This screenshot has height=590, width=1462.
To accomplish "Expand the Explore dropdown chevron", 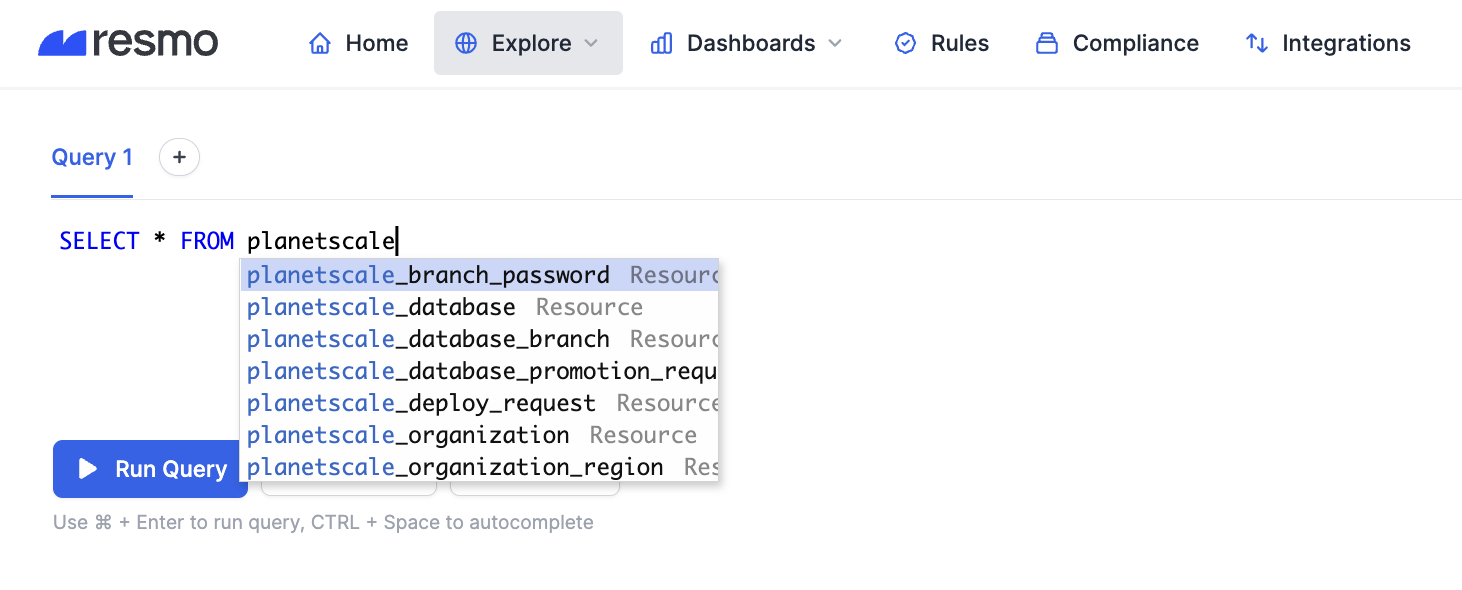I will click(591, 44).
